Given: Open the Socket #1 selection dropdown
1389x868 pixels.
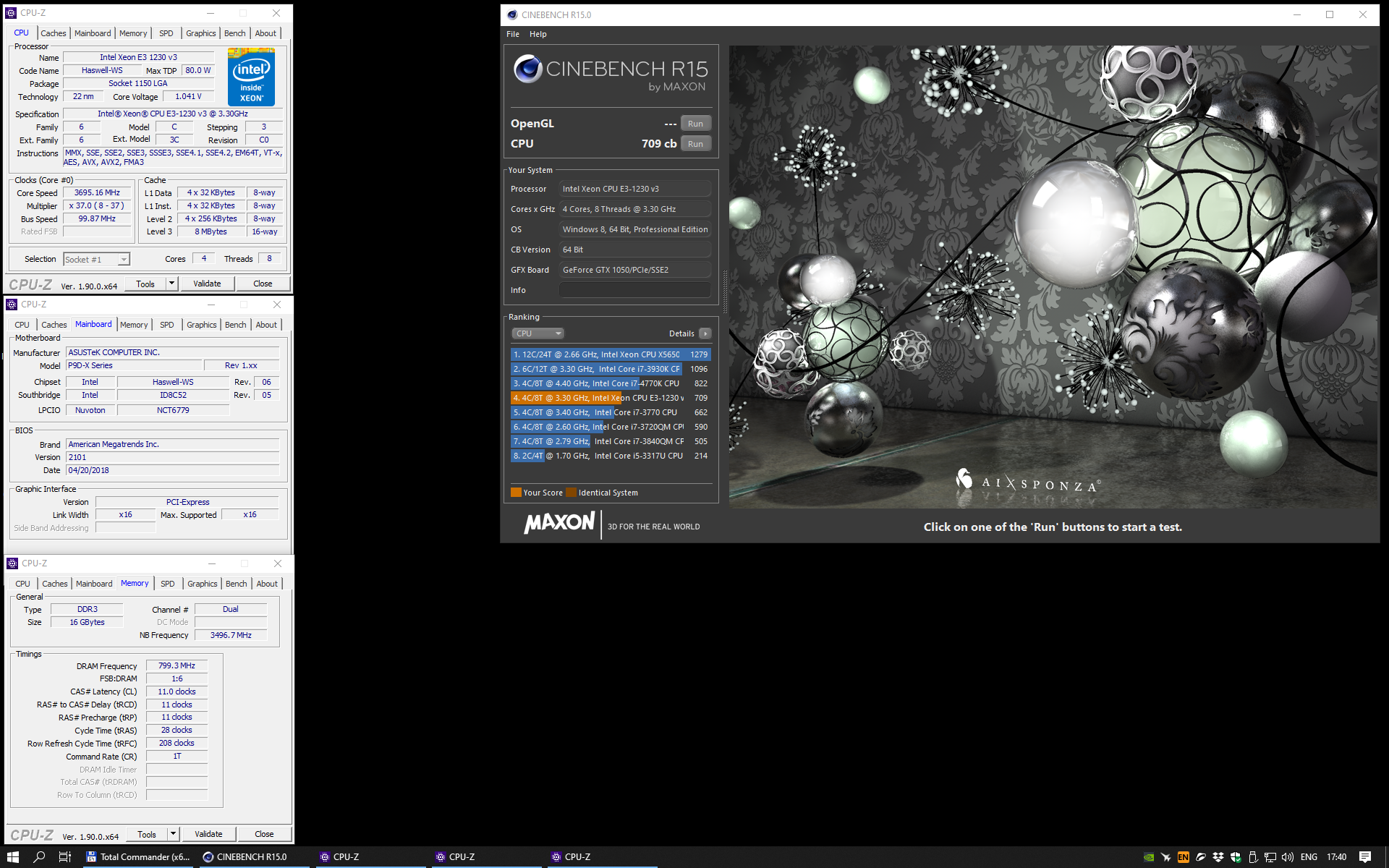Looking at the screenshot, I should click(96, 260).
